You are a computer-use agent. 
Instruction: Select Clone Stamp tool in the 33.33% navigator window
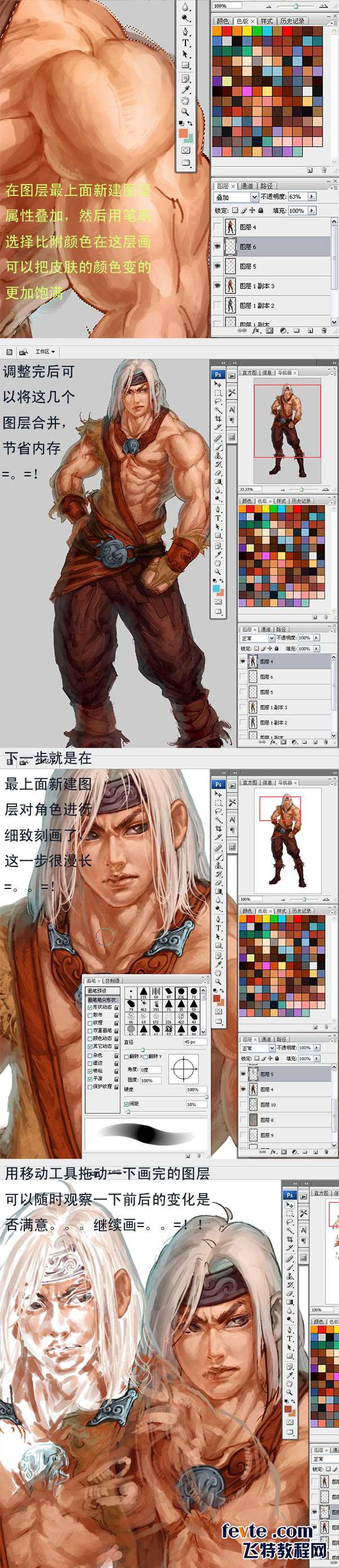[218, 456]
